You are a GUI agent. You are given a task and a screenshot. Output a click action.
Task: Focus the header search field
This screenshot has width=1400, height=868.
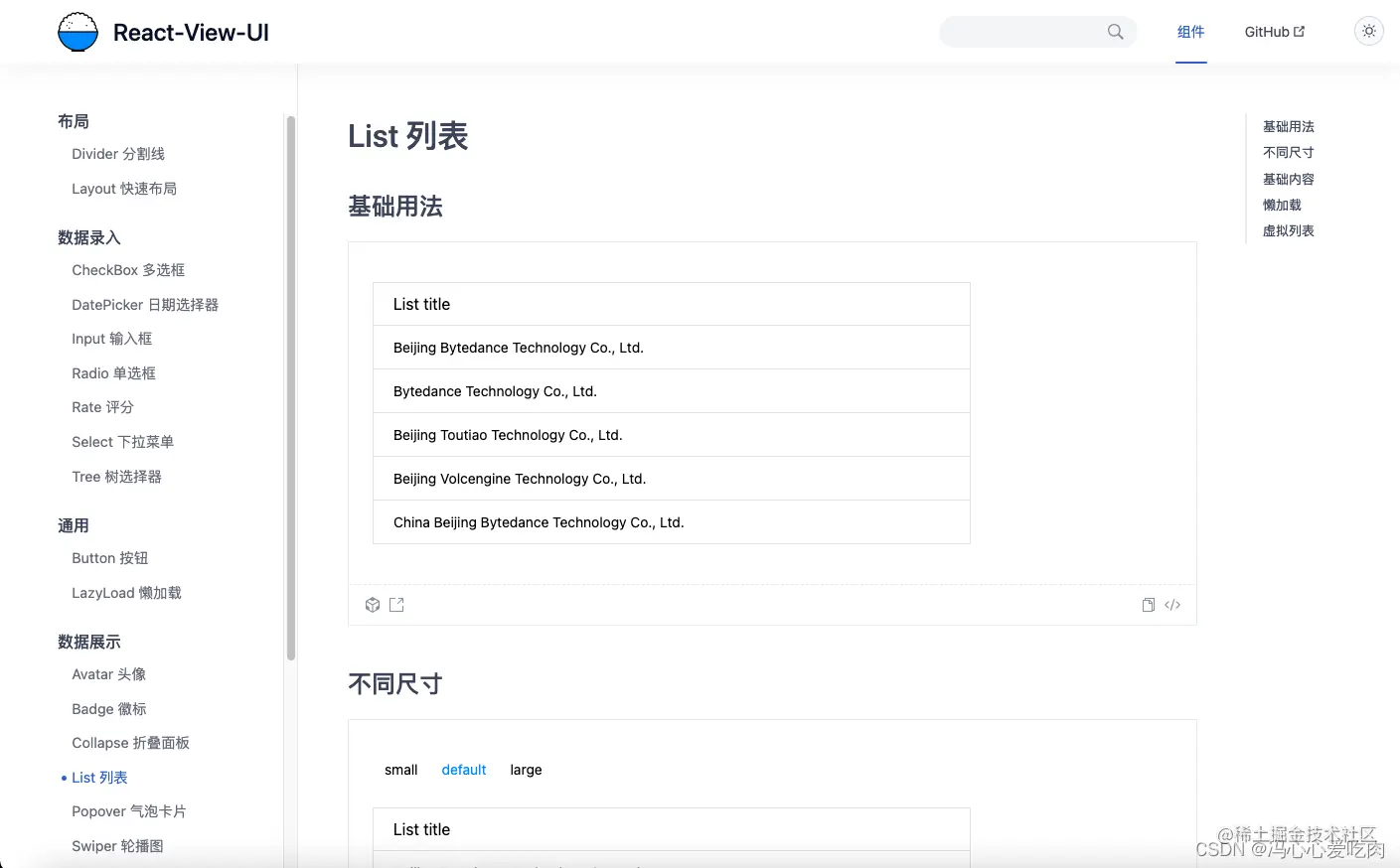pyautogui.click(x=1038, y=32)
